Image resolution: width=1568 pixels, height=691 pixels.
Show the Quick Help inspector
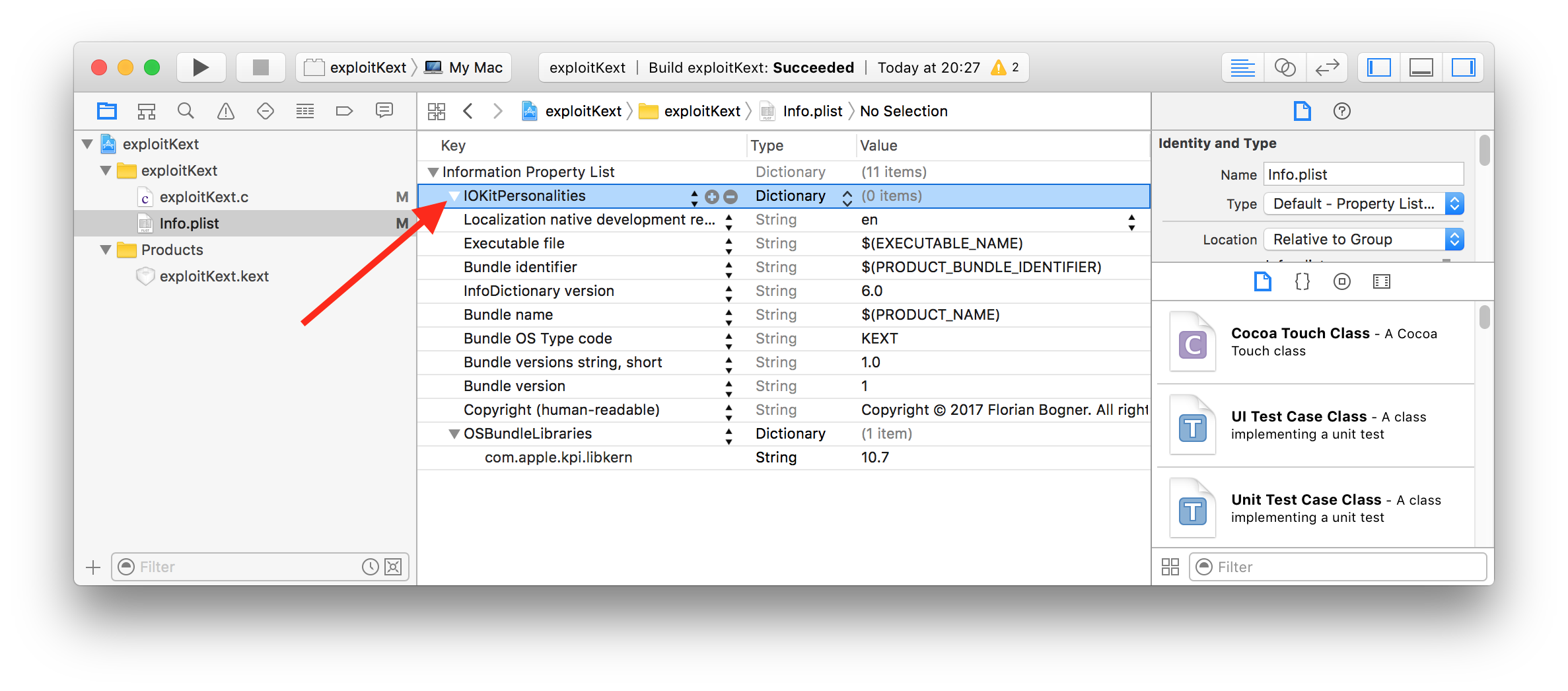click(x=1341, y=111)
